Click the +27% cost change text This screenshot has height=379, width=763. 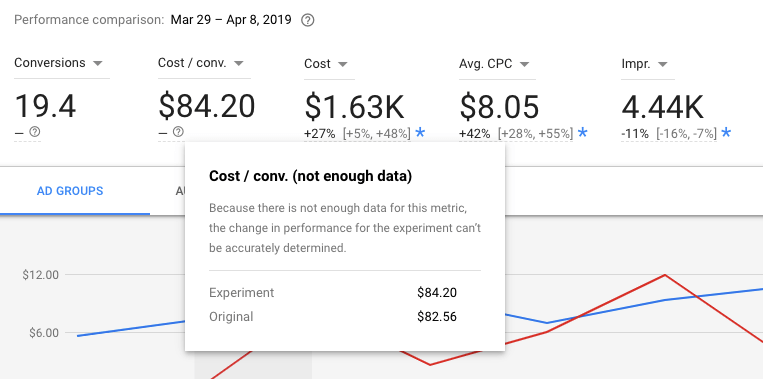(x=320, y=133)
